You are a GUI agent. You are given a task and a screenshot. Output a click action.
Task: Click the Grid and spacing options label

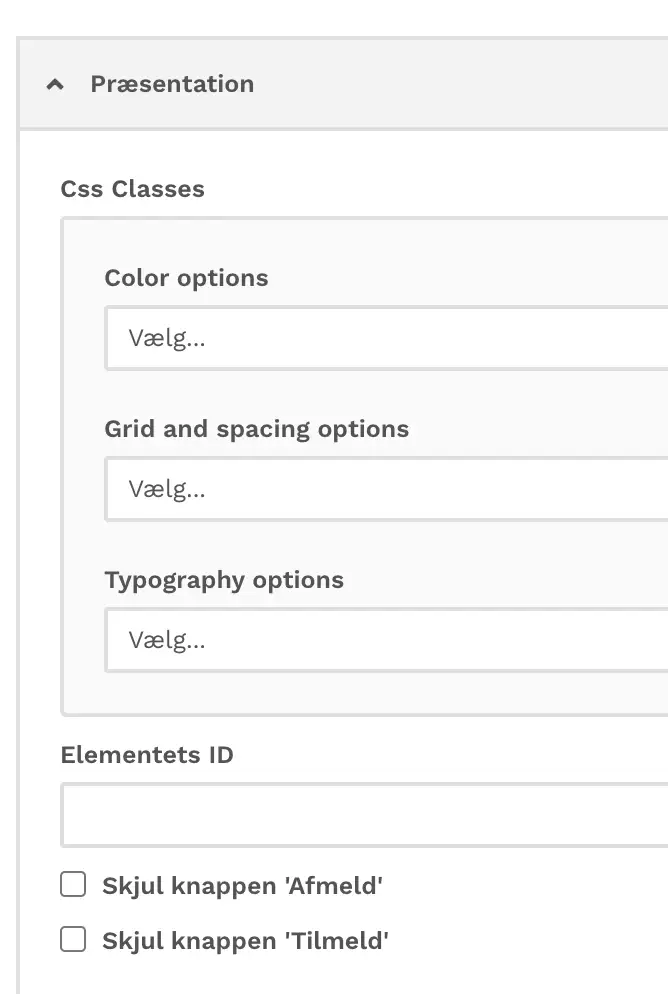click(256, 429)
